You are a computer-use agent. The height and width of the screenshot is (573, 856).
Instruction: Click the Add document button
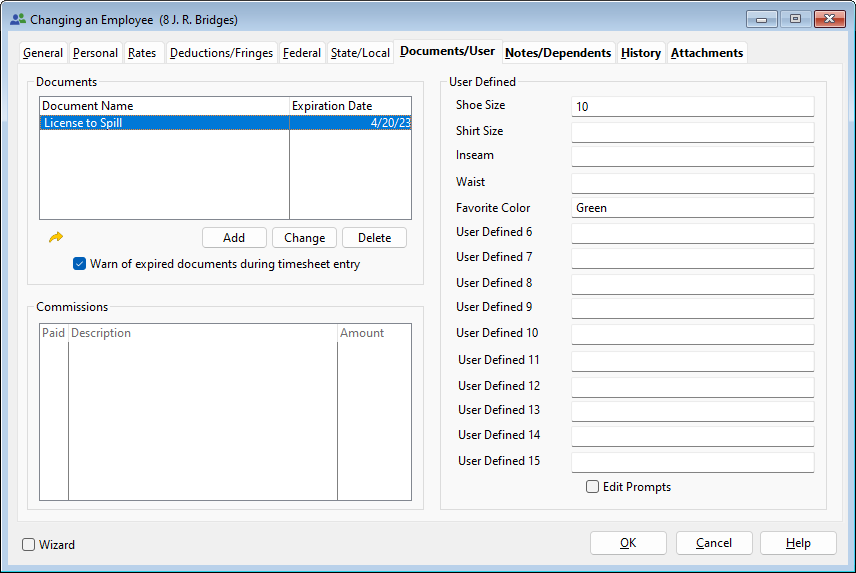click(234, 238)
